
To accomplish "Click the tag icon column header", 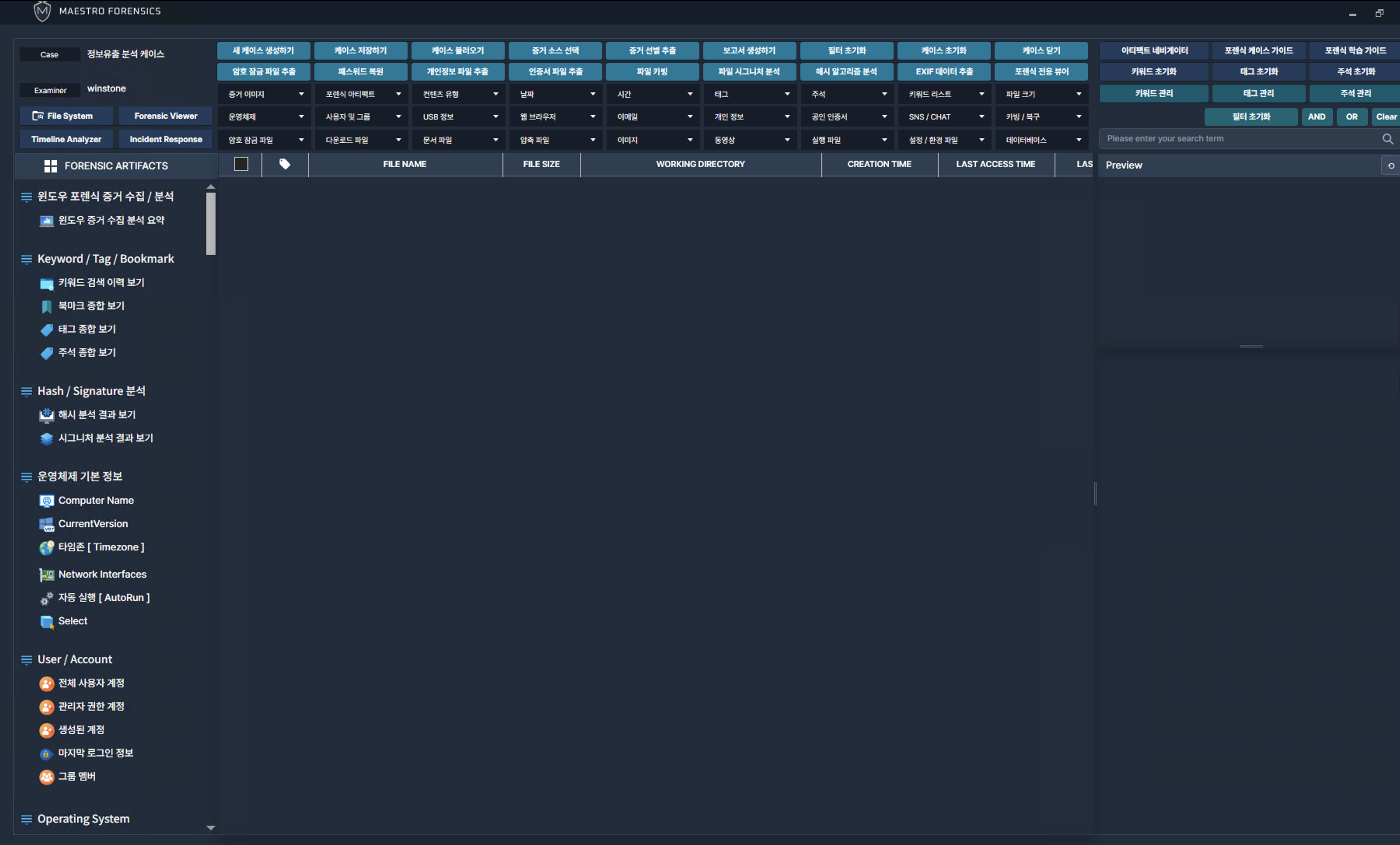I will pyautogui.click(x=285, y=164).
